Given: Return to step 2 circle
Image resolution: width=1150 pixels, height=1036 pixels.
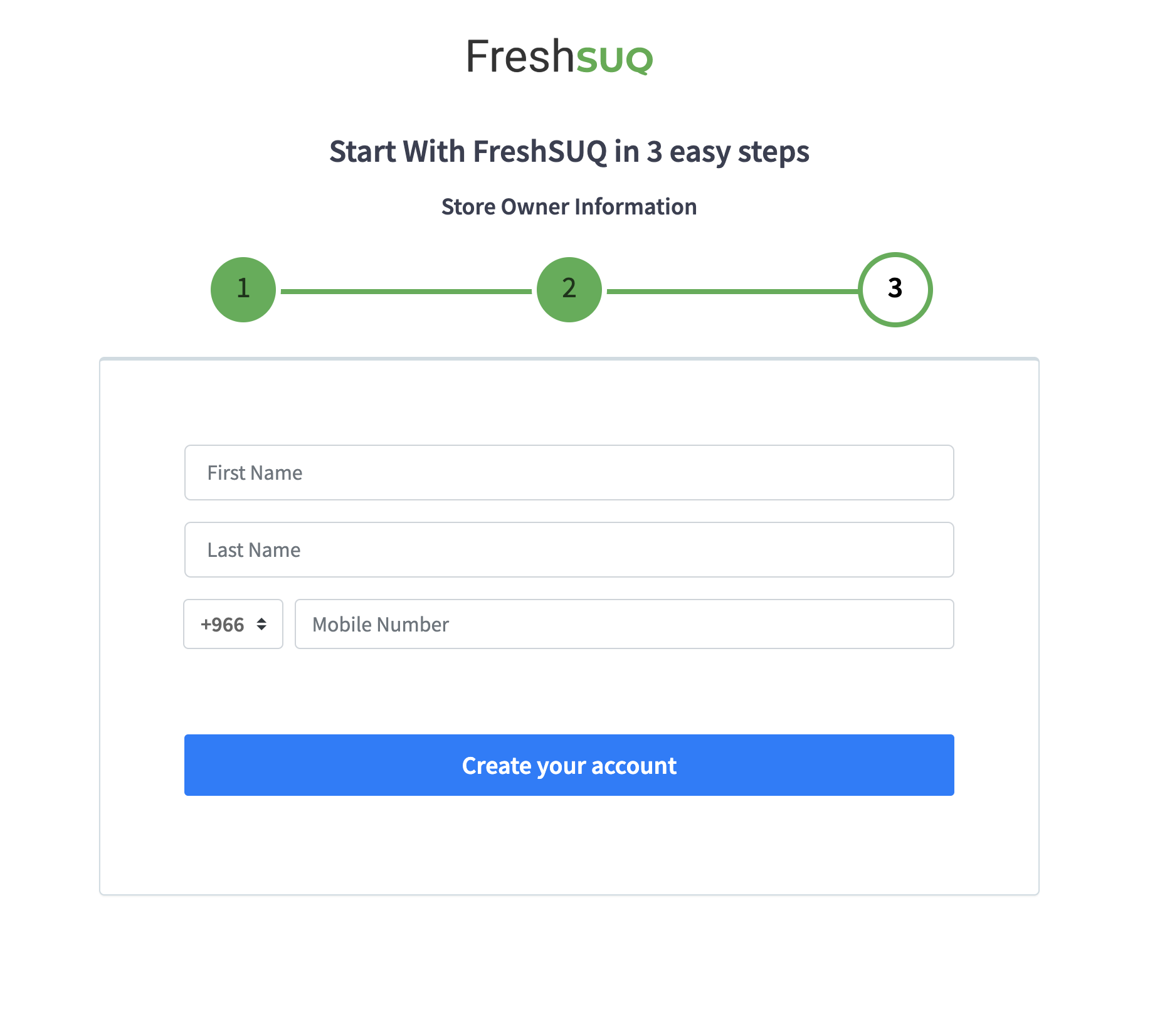Looking at the screenshot, I should [x=569, y=290].
